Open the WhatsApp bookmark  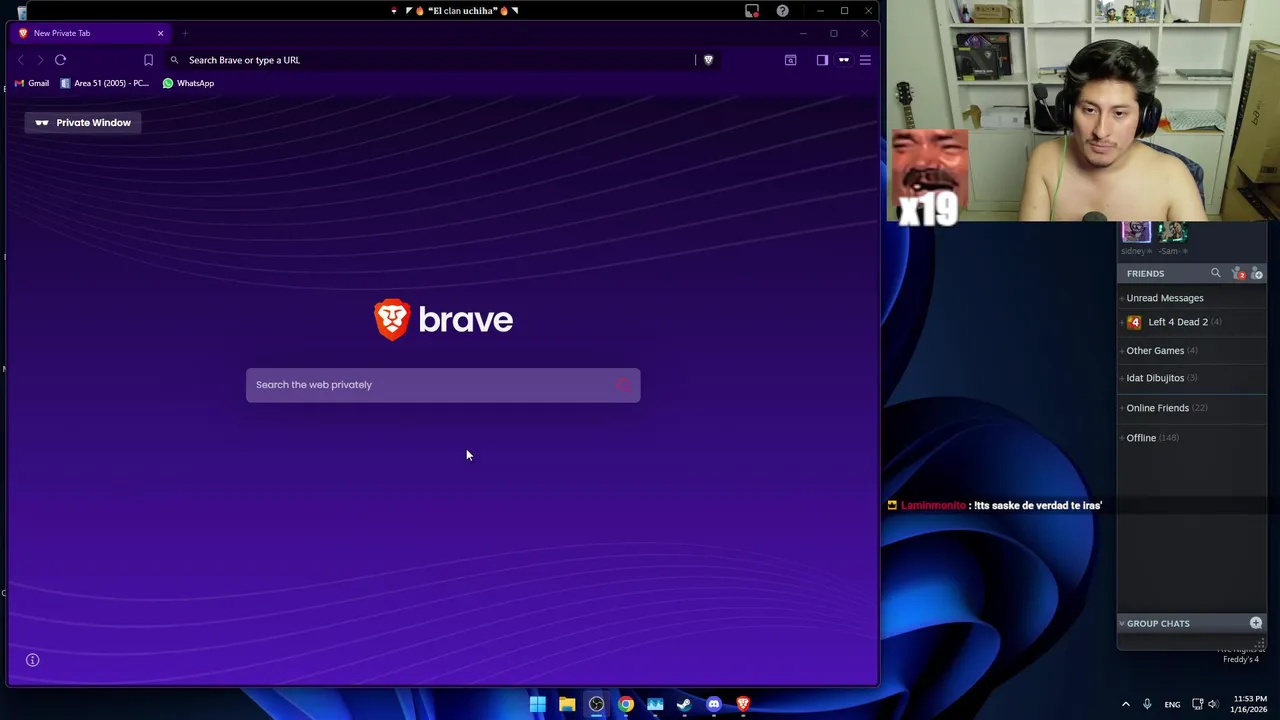[x=188, y=83]
